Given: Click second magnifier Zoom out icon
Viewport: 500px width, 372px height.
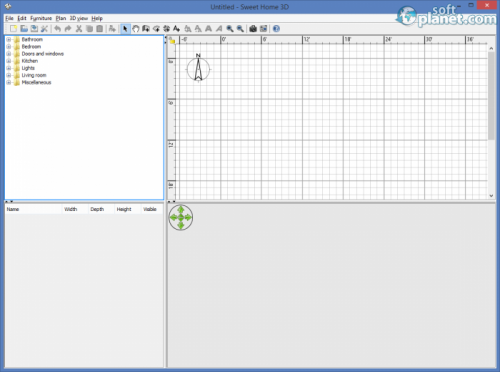Looking at the screenshot, I should 240,29.
